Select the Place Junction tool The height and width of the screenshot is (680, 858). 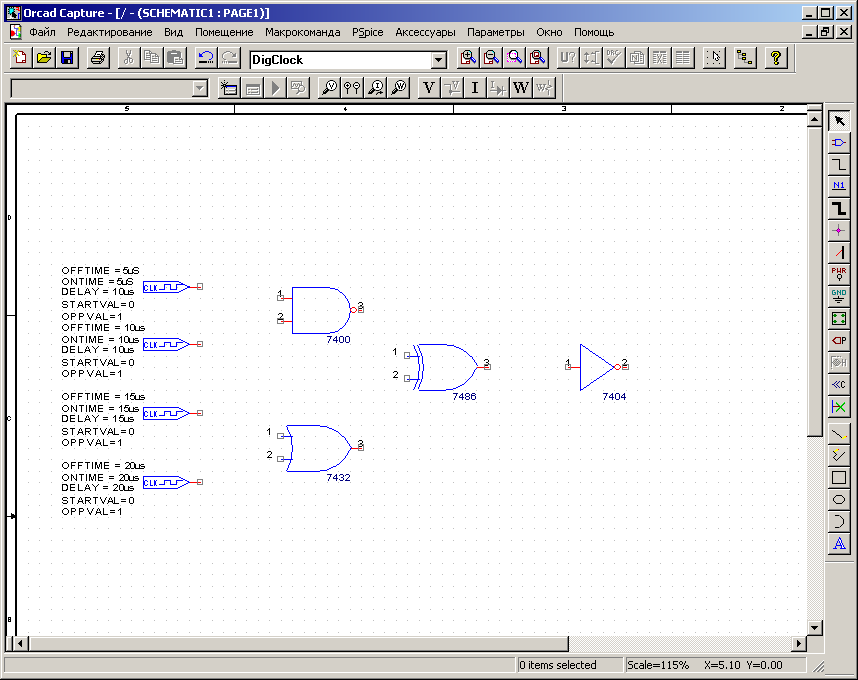click(839, 230)
